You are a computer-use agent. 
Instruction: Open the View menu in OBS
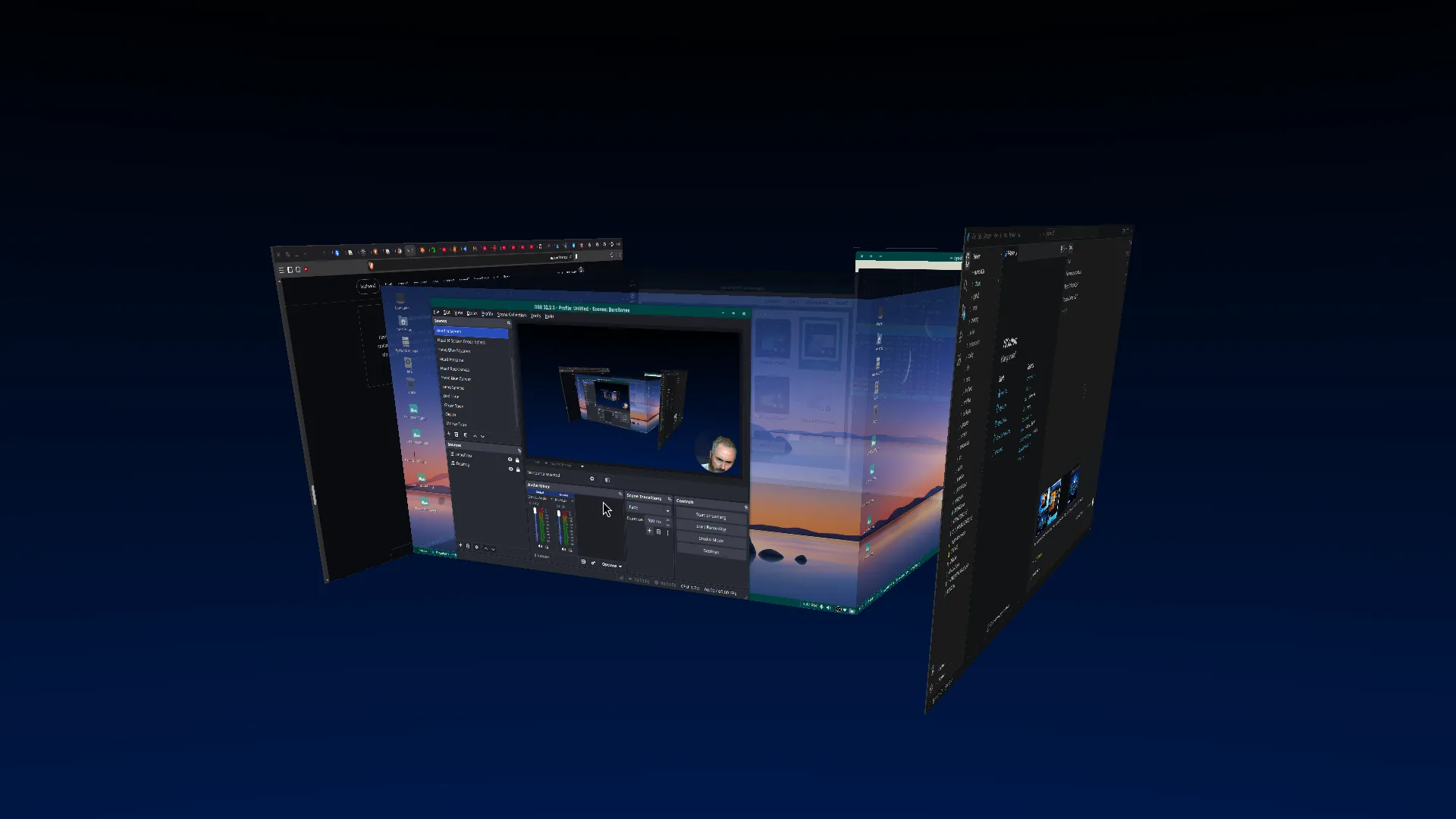(458, 313)
